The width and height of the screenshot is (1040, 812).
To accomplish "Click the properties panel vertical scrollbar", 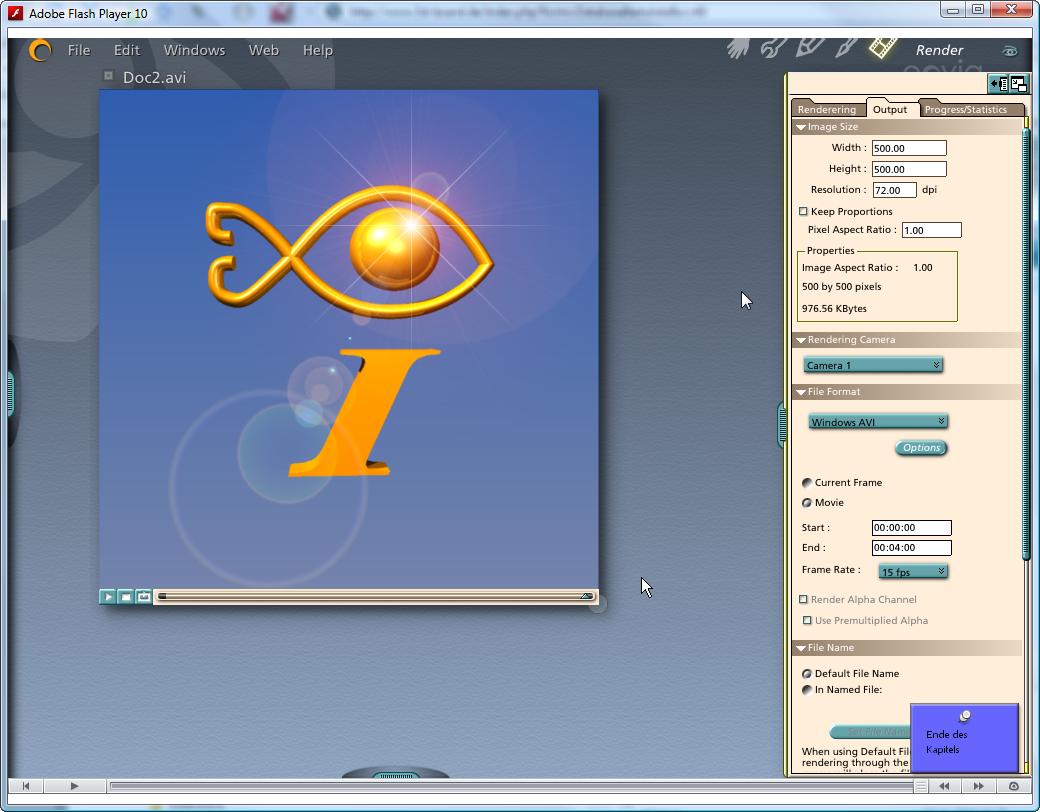I will click(x=1025, y=342).
